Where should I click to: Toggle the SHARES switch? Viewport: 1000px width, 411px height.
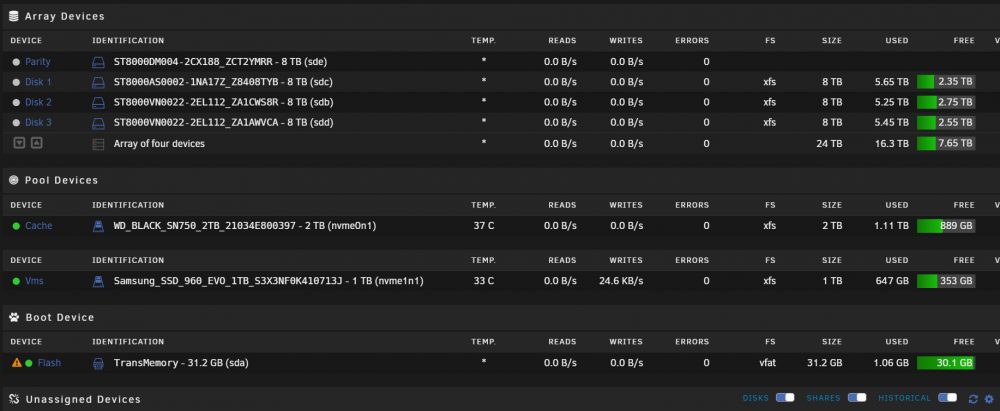(857, 398)
